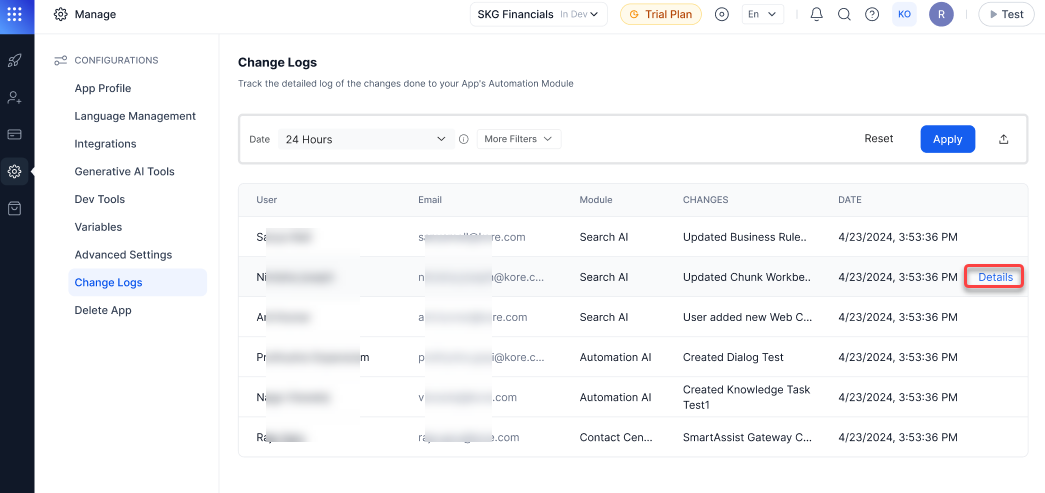Open the Details link for Chunk Workbench row
The image size is (1045, 493).
(x=994, y=277)
